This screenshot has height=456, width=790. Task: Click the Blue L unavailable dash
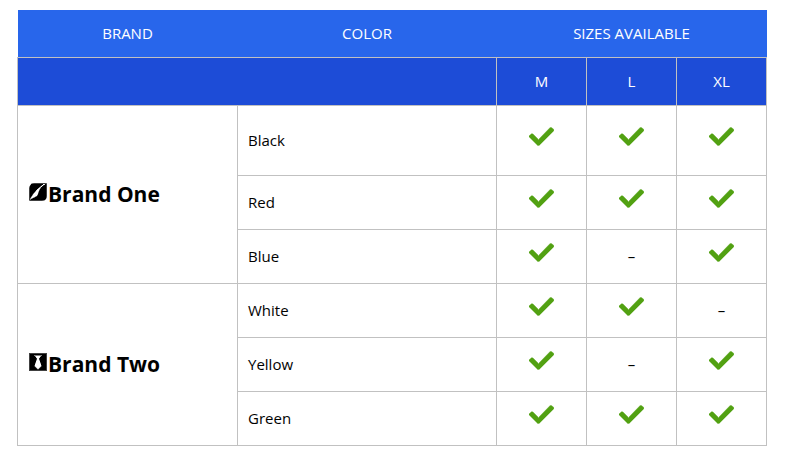[631, 257]
